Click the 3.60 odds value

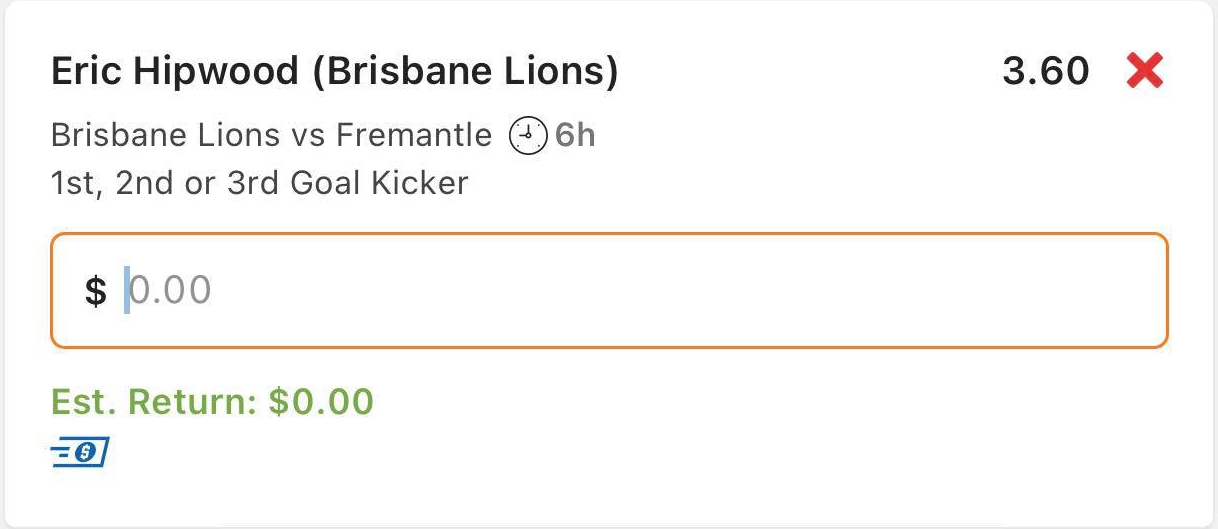pyautogui.click(x=1045, y=71)
